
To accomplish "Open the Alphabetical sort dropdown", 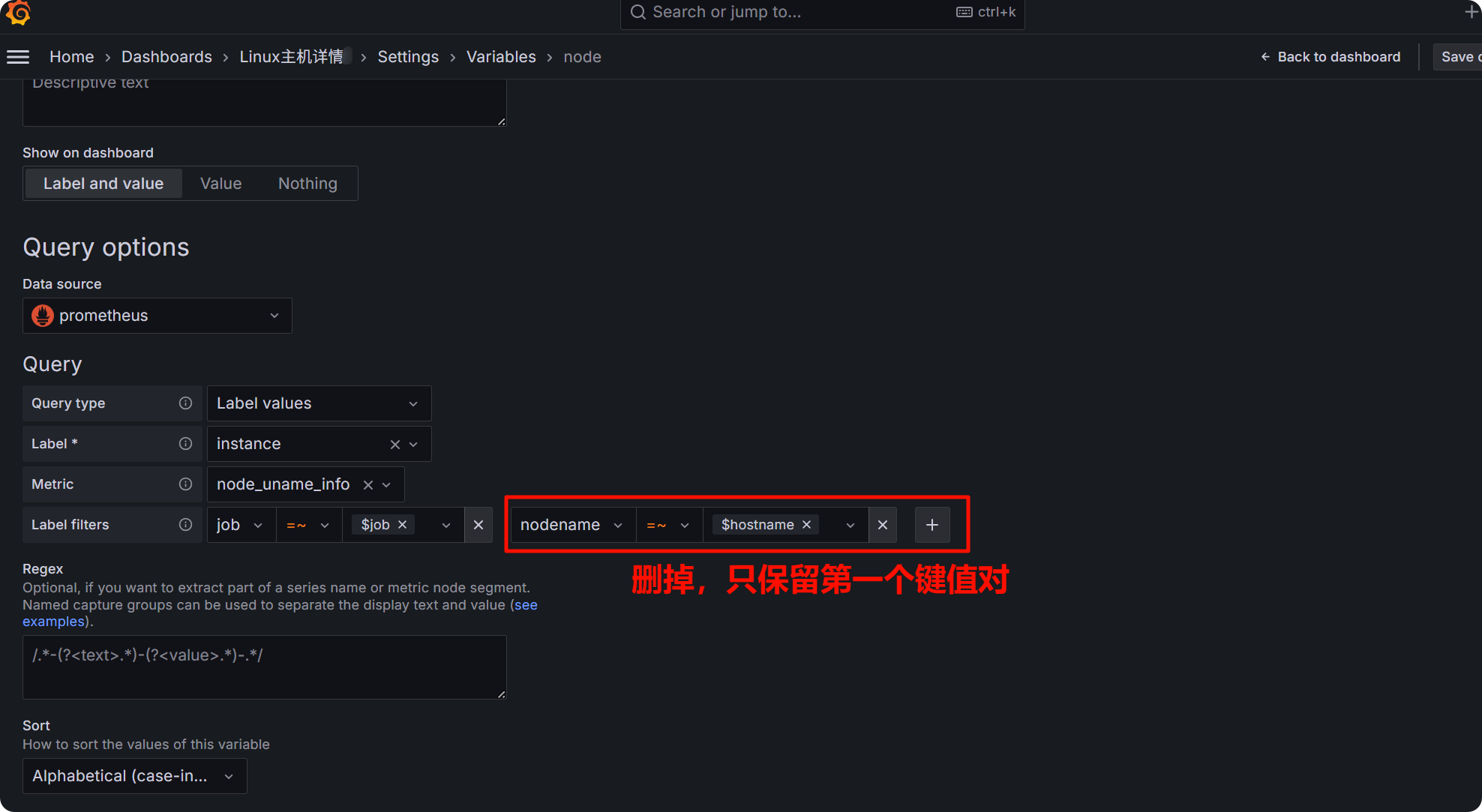I will tap(135, 776).
